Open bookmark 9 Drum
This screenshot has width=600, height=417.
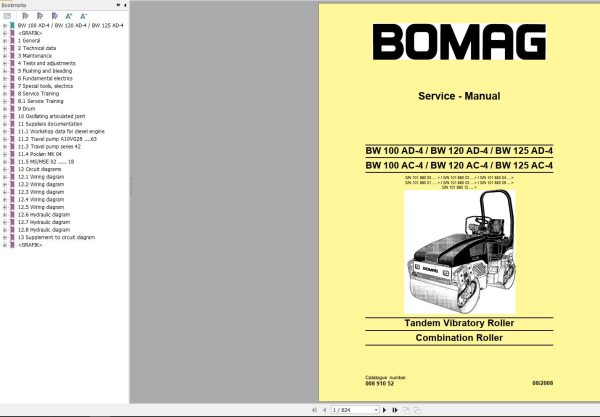pos(26,109)
